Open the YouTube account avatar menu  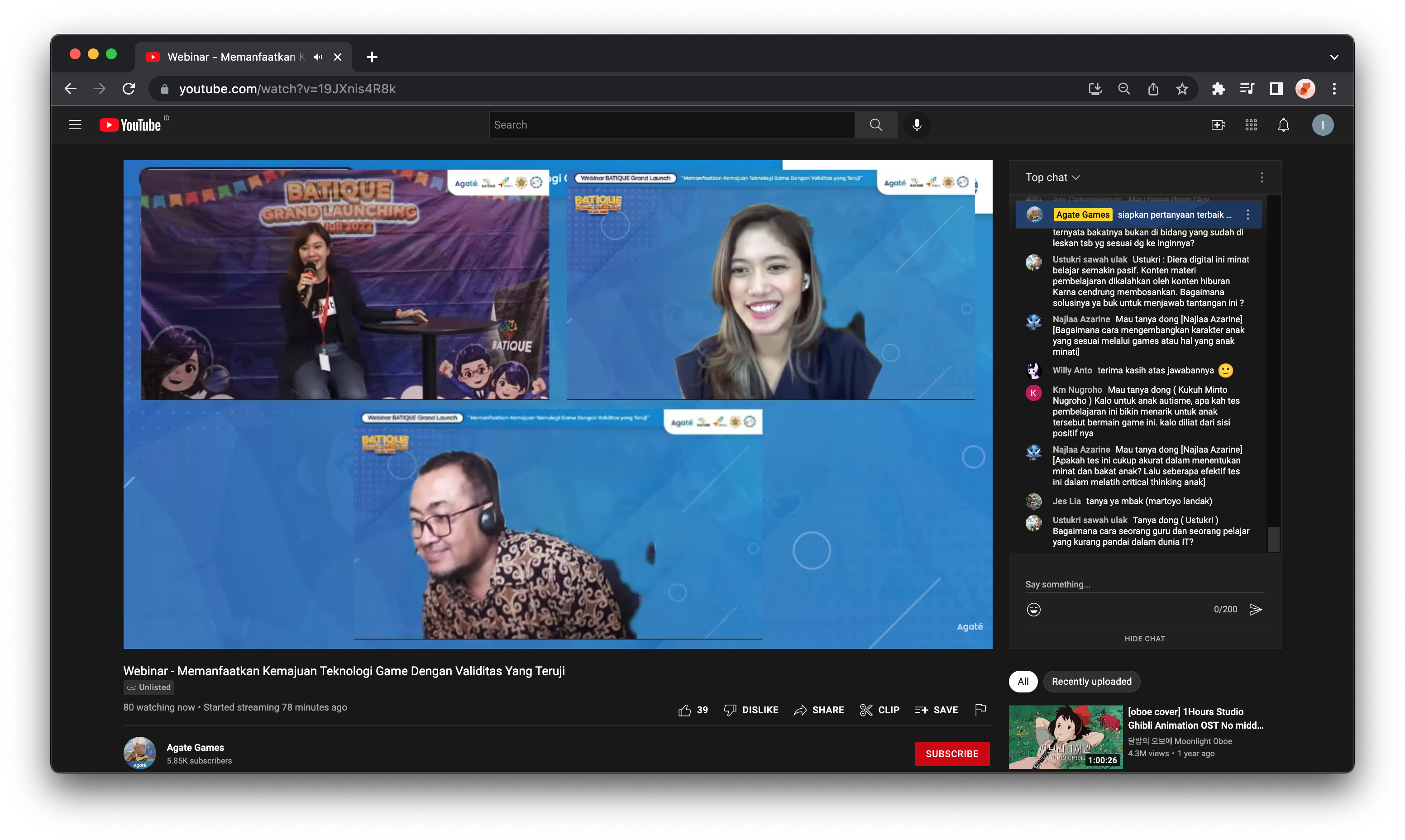[1322, 124]
